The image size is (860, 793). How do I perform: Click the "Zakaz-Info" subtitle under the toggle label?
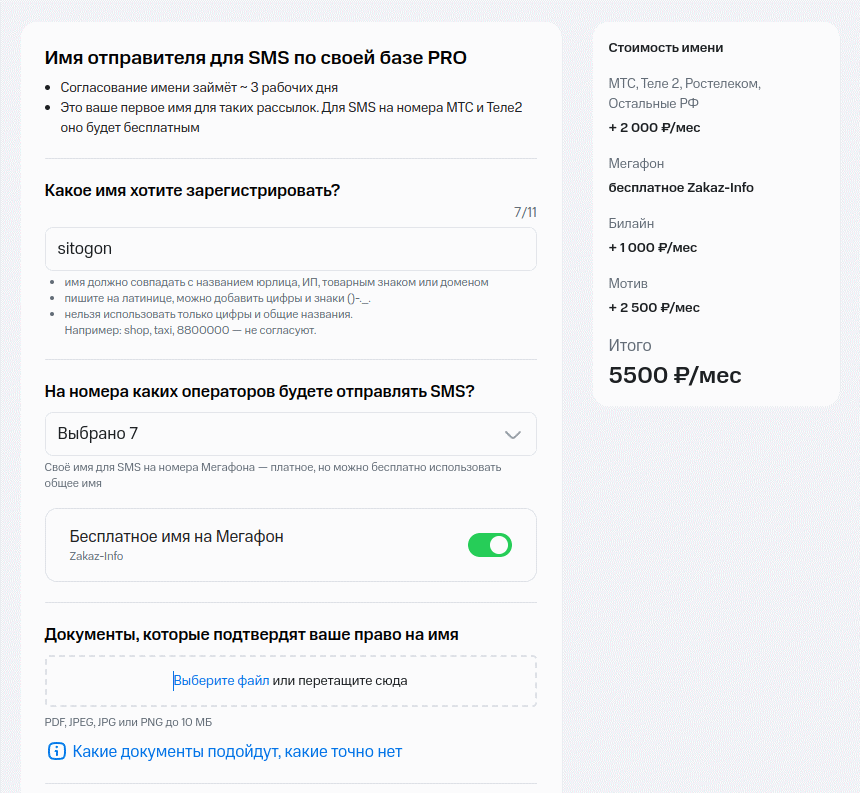(96, 556)
